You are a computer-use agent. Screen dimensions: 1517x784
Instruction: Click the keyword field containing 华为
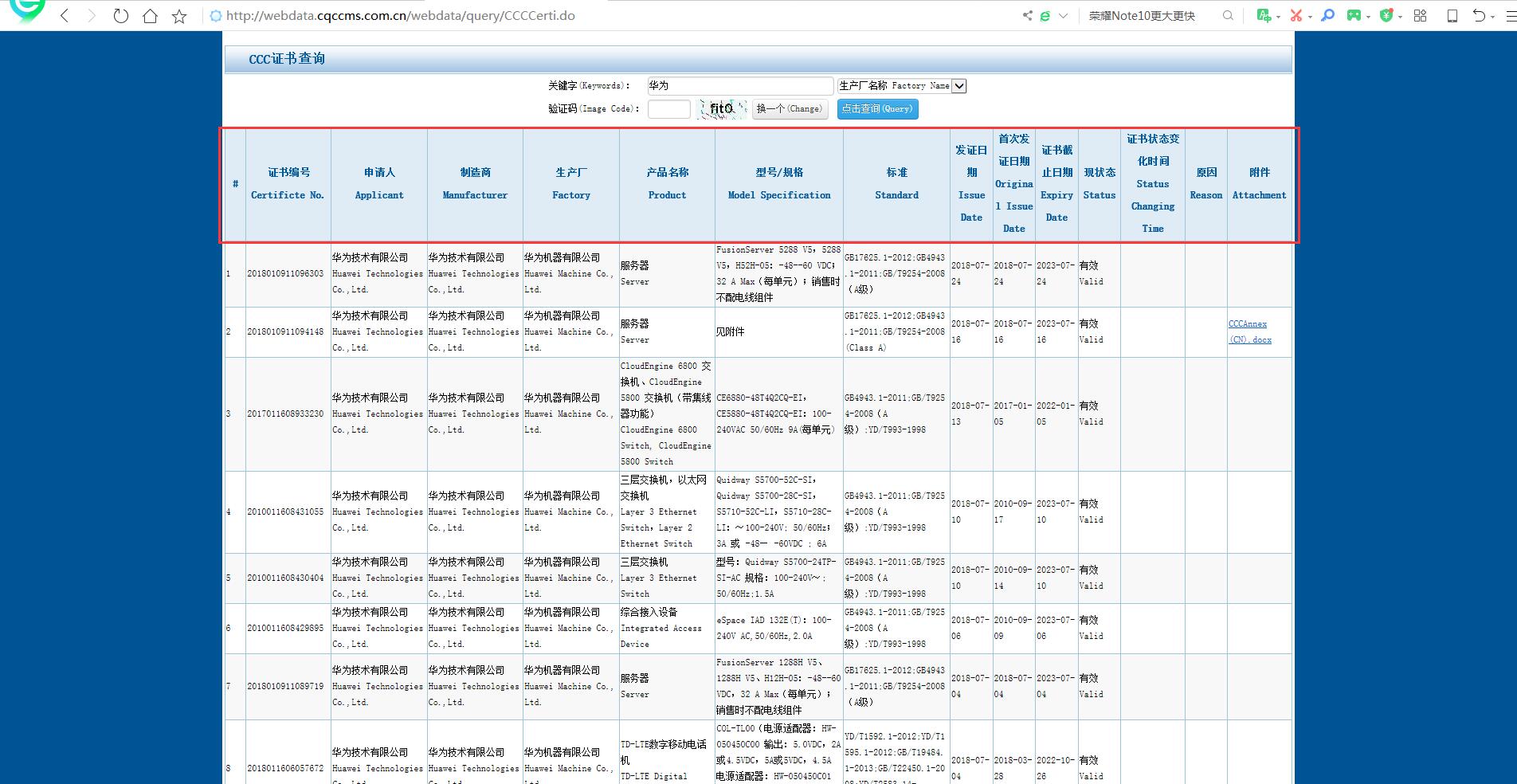click(739, 85)
